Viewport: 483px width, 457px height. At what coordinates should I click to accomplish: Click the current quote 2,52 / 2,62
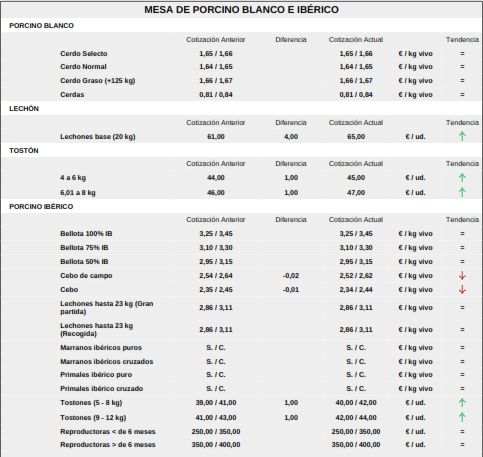[356, 276]
